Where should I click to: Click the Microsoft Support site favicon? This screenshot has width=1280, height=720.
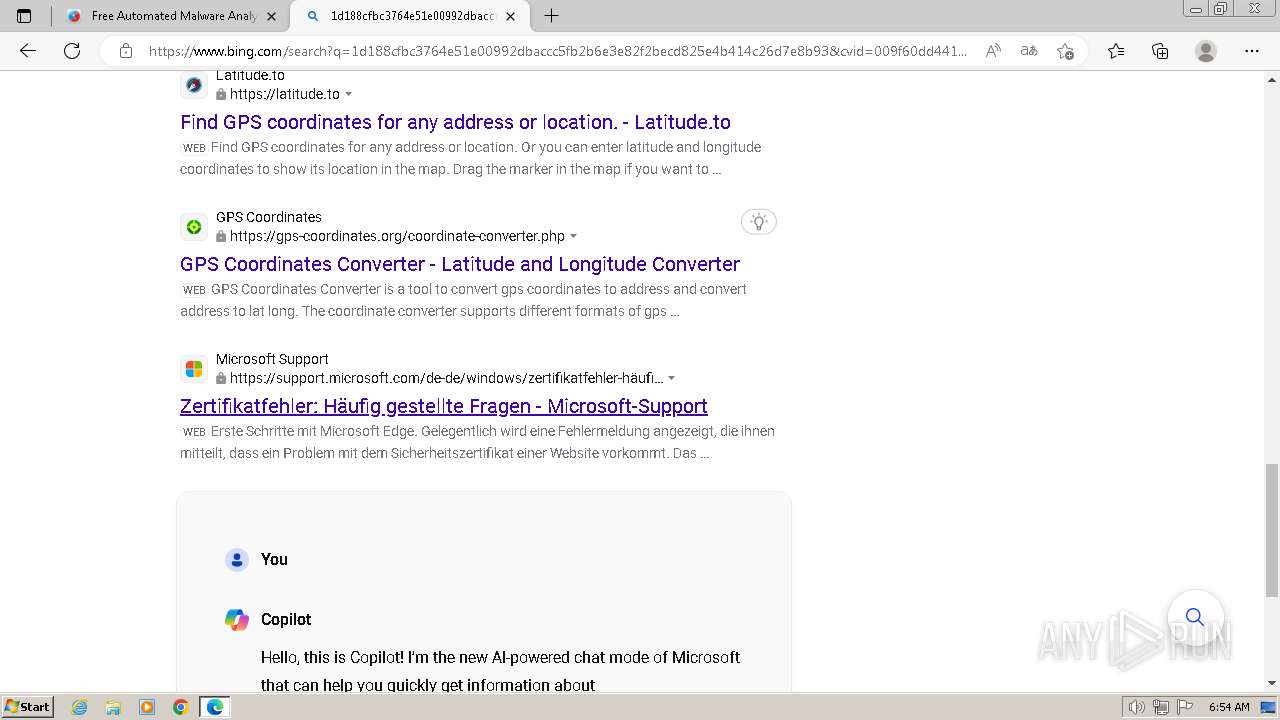pyautogui.click(x=194, y=369)
